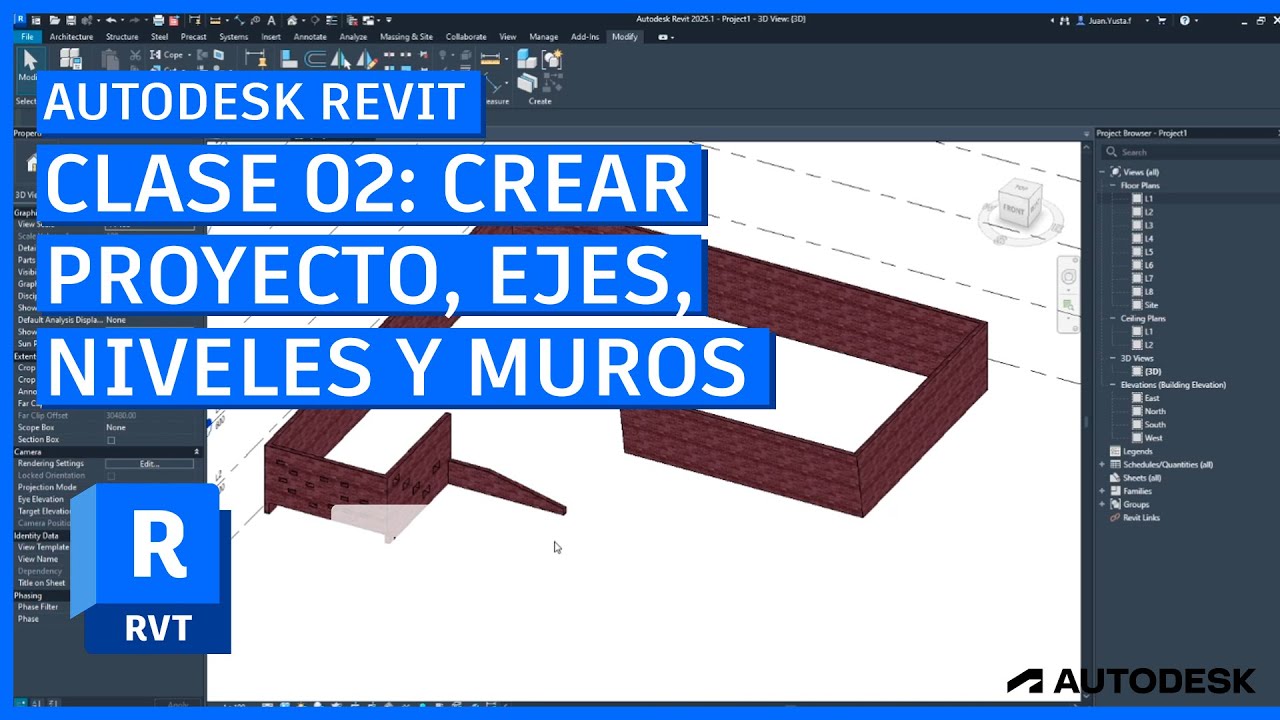
Task: Click the navigation wheel icon in view
Action: point(1069,277)
